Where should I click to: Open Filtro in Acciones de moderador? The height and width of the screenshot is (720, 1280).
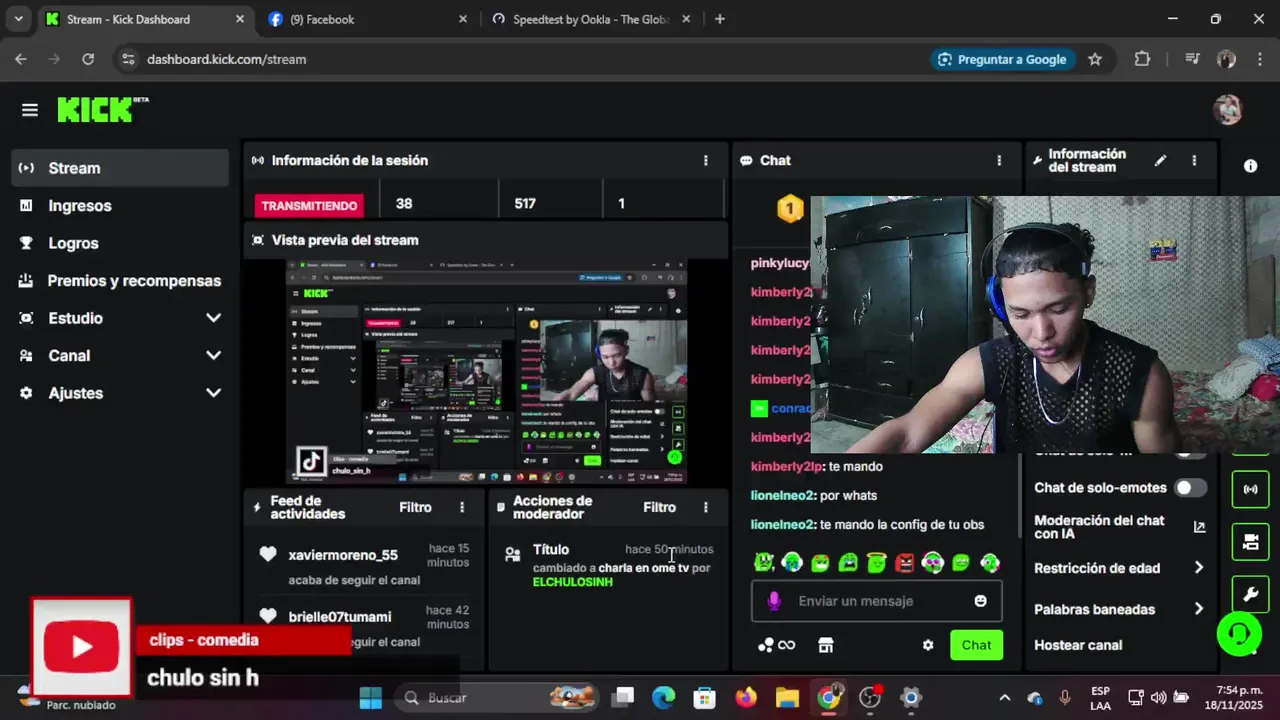(x=659, y=507)
